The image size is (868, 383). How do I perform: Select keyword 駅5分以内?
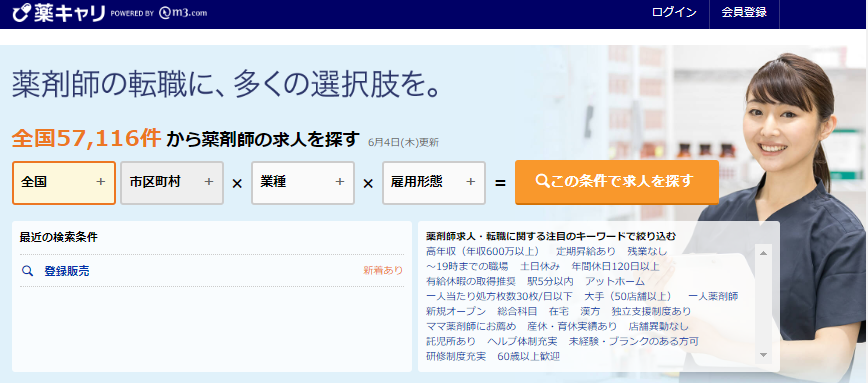point(550,281)
